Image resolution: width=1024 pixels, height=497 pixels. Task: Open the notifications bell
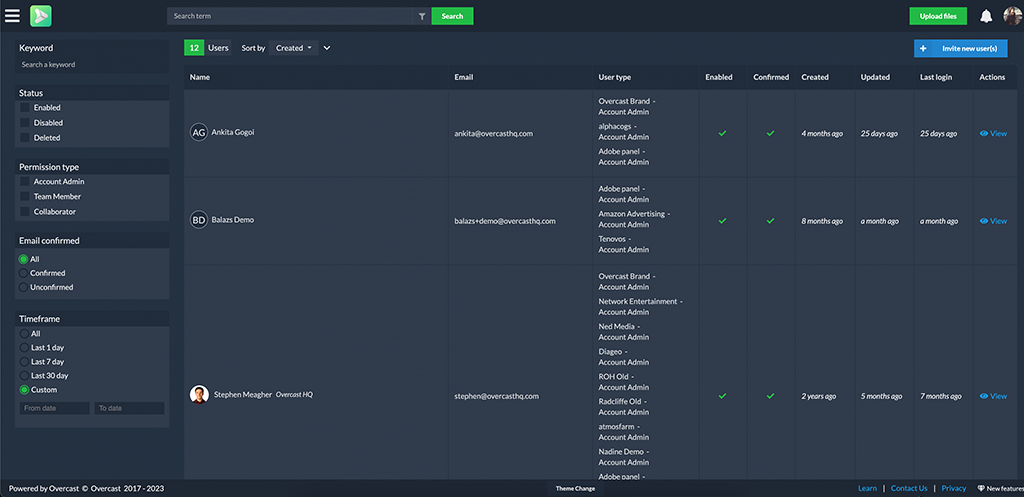coord(986,16)
